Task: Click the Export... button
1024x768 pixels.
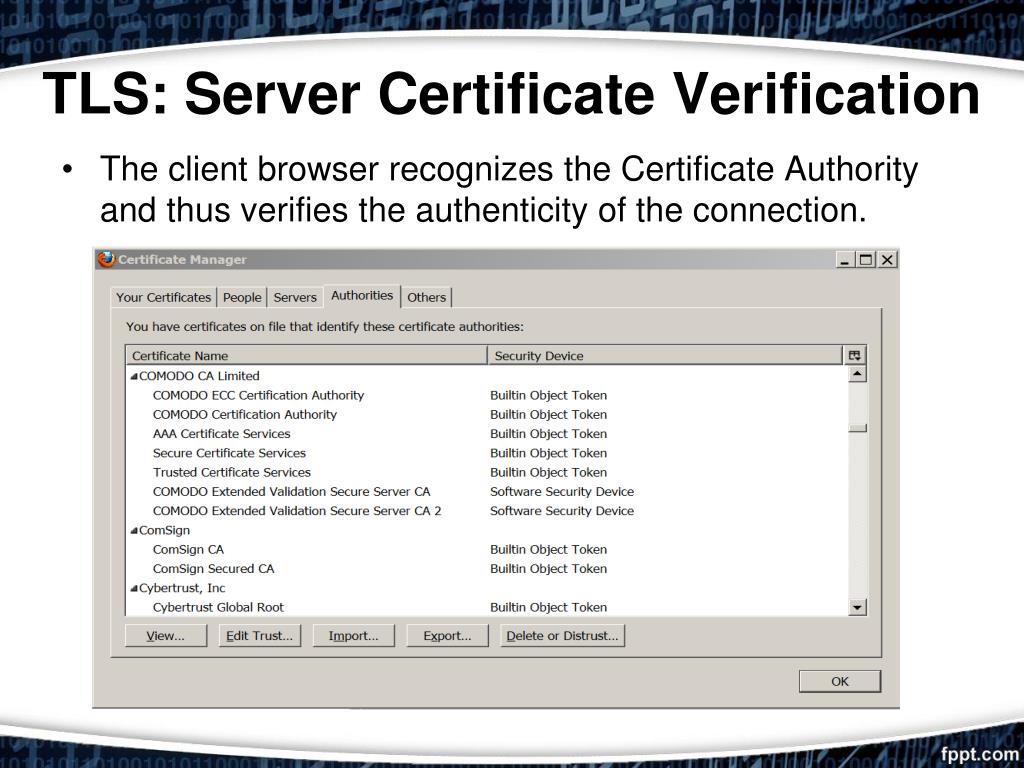Action: pos(447,635)
